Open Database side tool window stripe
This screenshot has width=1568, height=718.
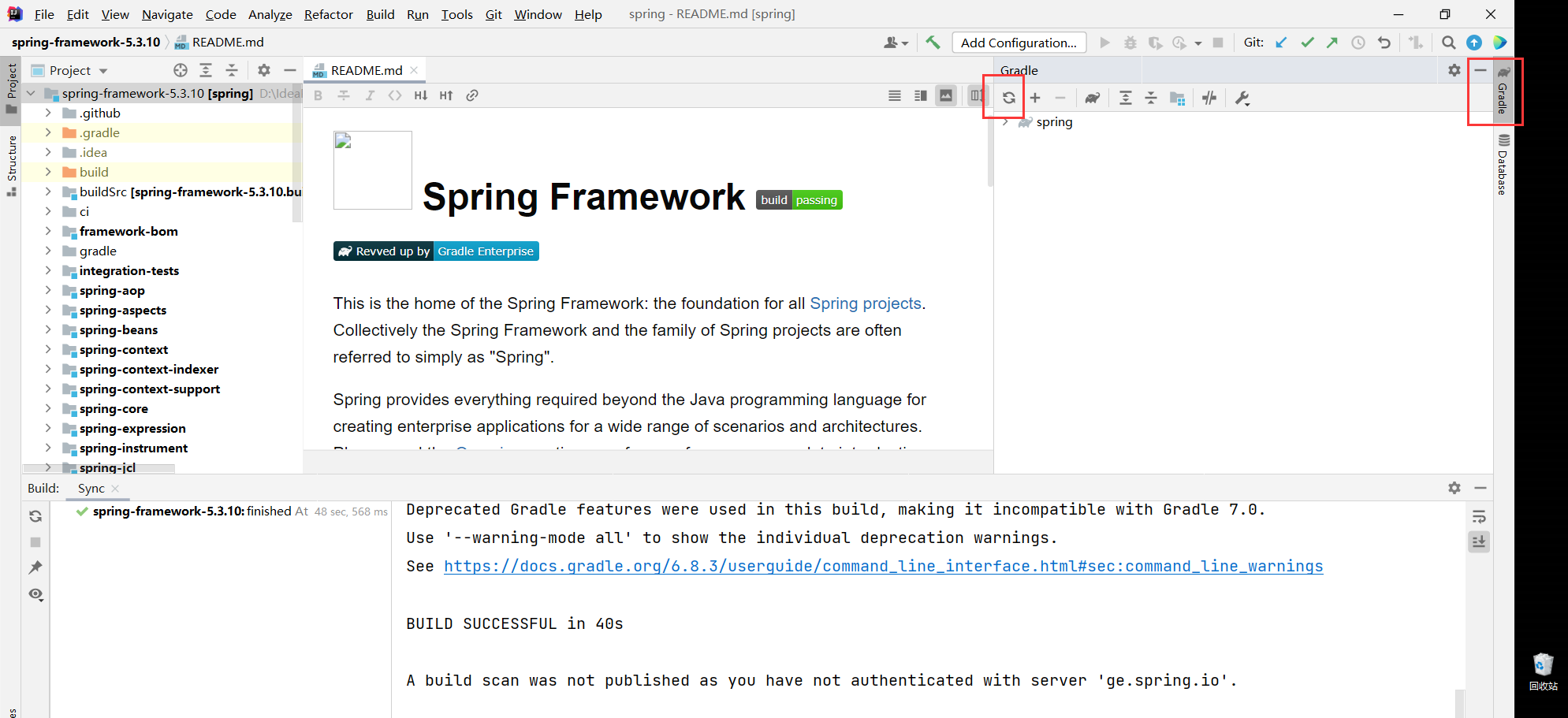click(1503, 164)
